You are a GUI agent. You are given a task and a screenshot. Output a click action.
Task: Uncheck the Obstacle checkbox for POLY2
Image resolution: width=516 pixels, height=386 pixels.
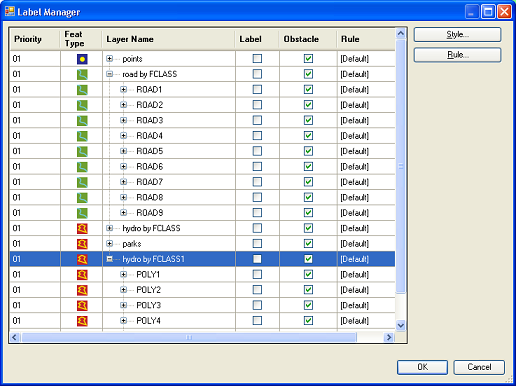coord(308,290)
